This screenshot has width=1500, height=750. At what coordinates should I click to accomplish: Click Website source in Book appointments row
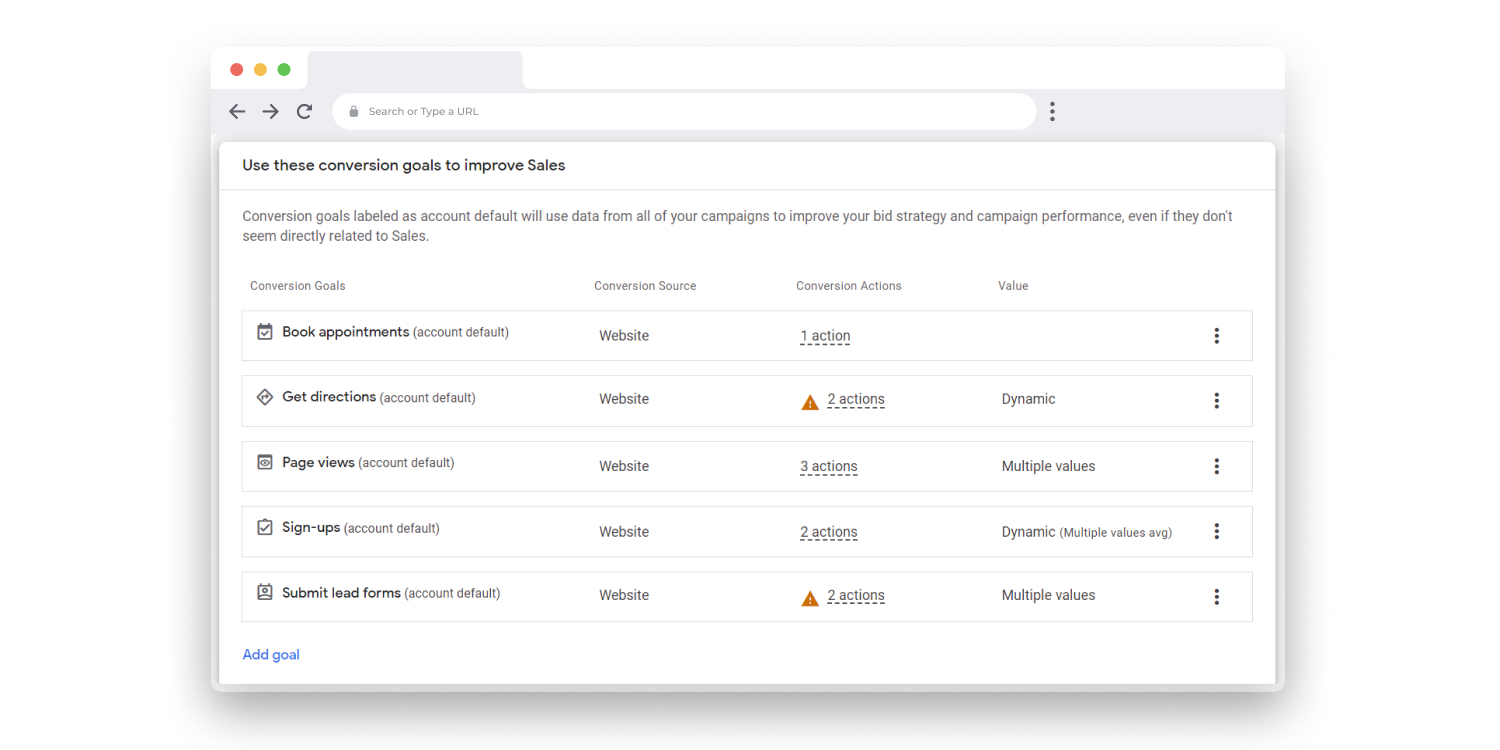624,336
